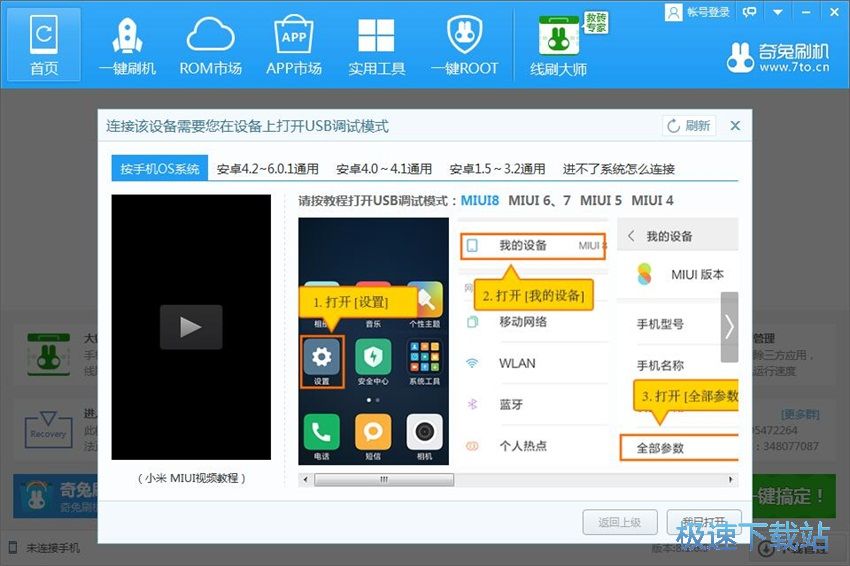Select the 安卓1.5~3.2通用 tab
The width and height of the screenshot is (850, 566).
[x=497, y=169]
